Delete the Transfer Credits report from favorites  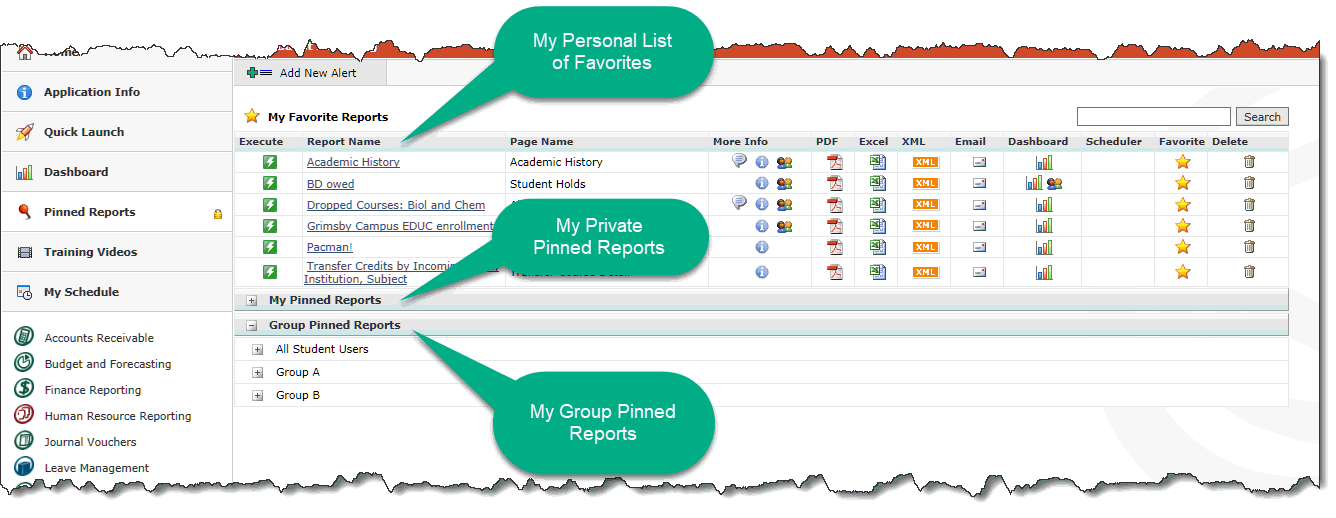coord(1249,272)
